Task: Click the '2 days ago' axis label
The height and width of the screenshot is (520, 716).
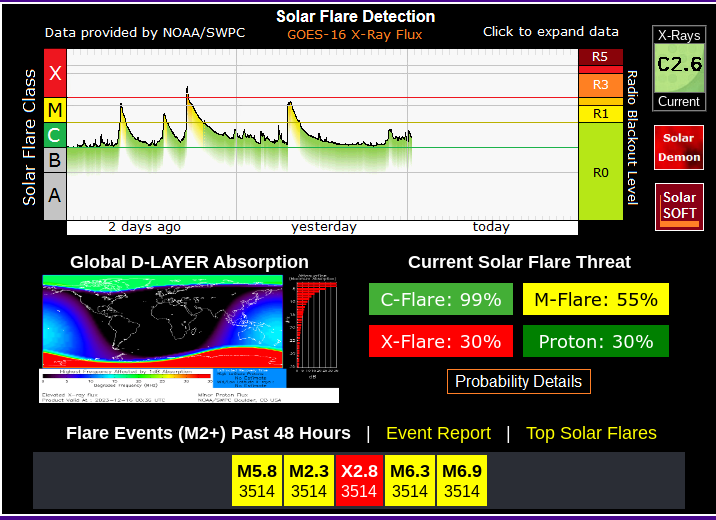Action: 144,227
